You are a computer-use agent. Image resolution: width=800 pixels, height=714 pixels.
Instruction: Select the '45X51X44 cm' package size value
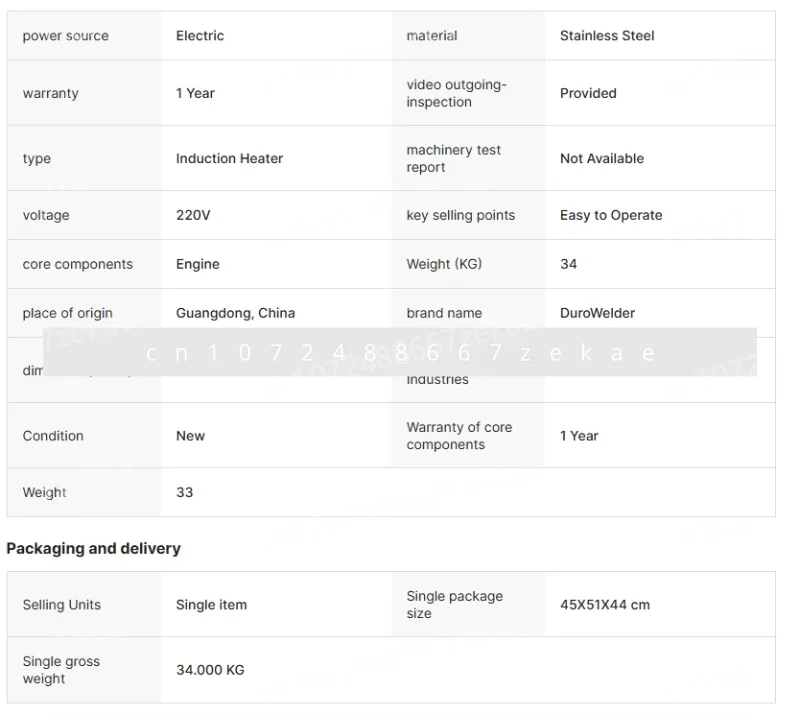(604, 605)
